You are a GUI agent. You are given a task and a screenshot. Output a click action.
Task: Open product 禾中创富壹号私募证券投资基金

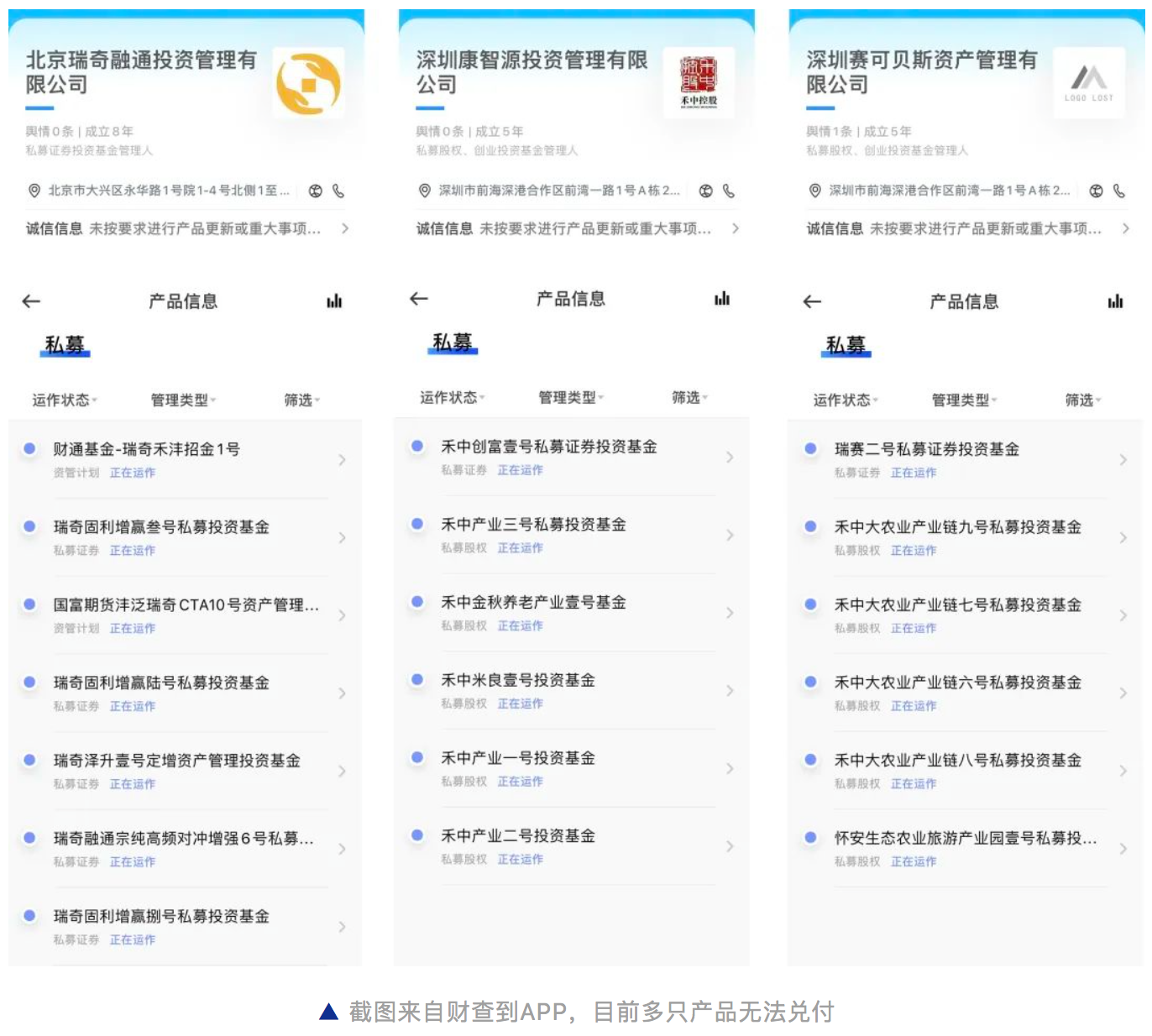click(572, 457)
